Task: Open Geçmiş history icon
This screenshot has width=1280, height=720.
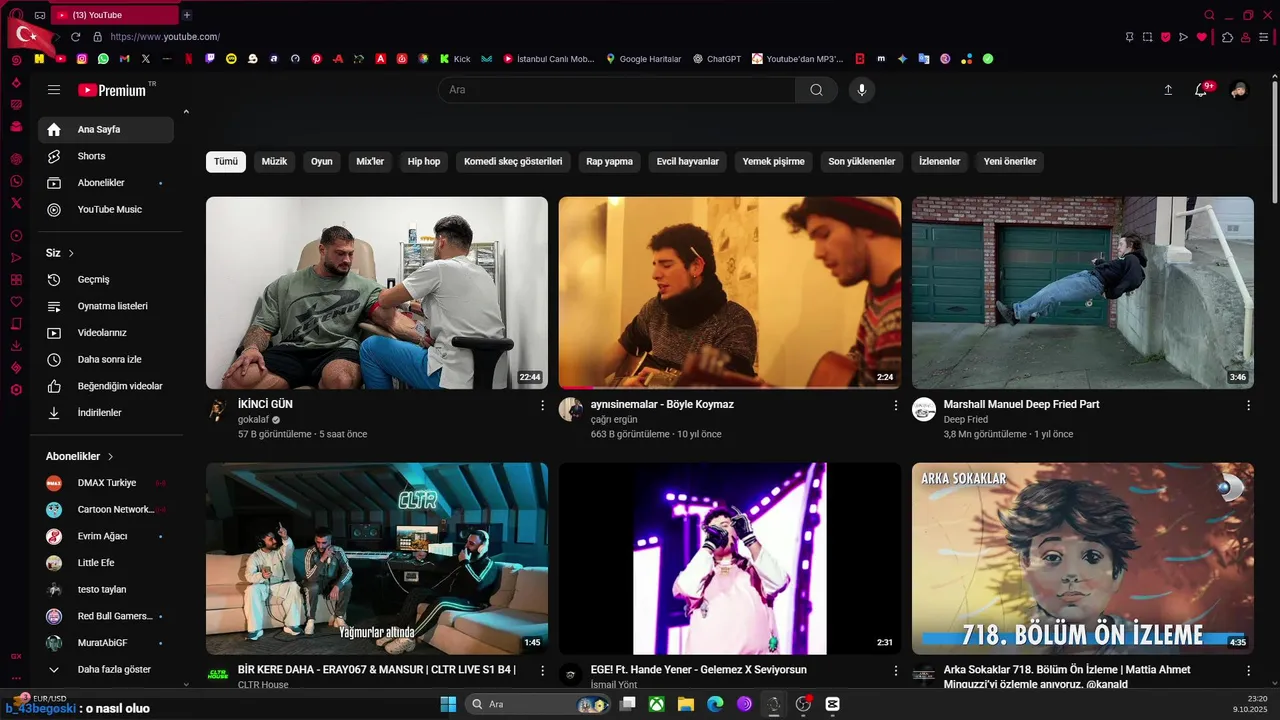Action: [x=54, y=279]
